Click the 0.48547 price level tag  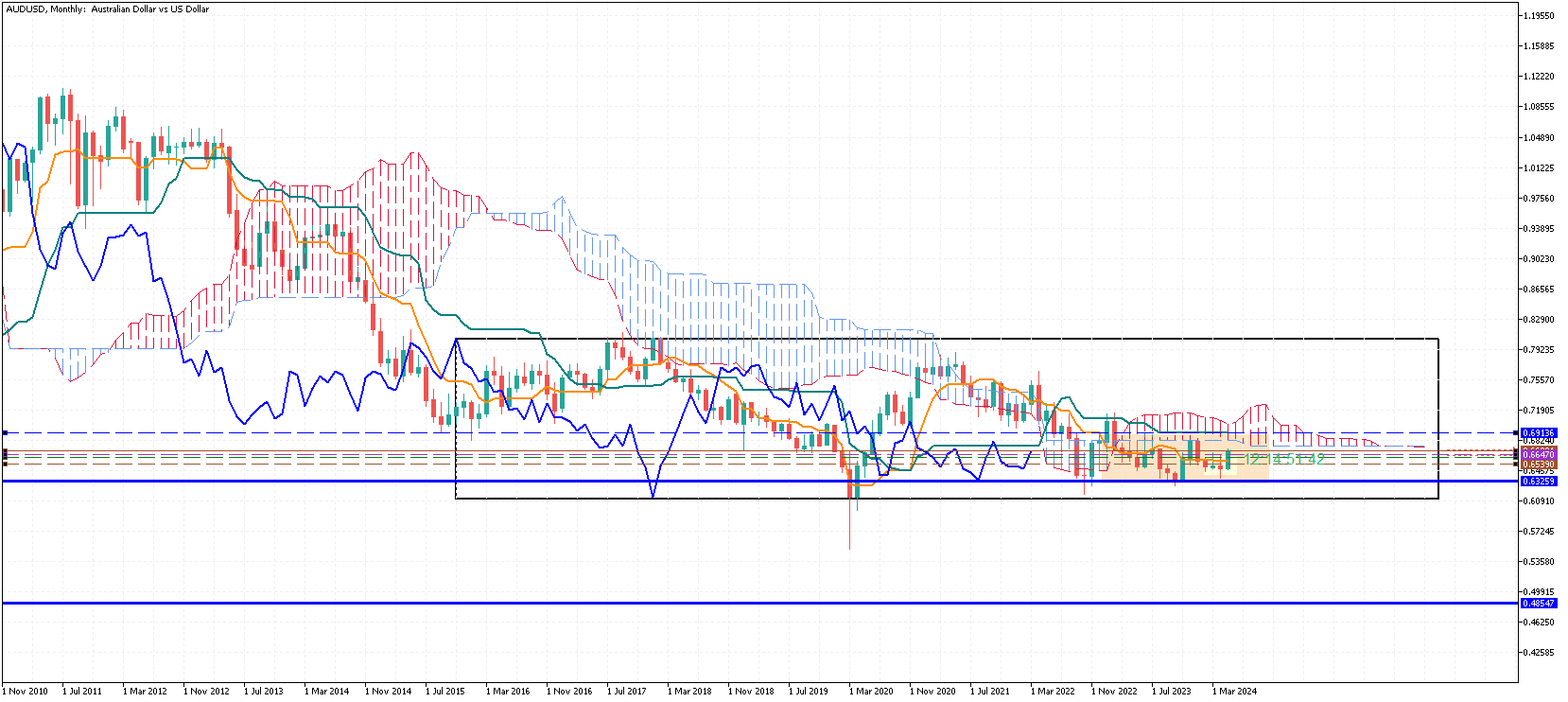point(1539,603)
